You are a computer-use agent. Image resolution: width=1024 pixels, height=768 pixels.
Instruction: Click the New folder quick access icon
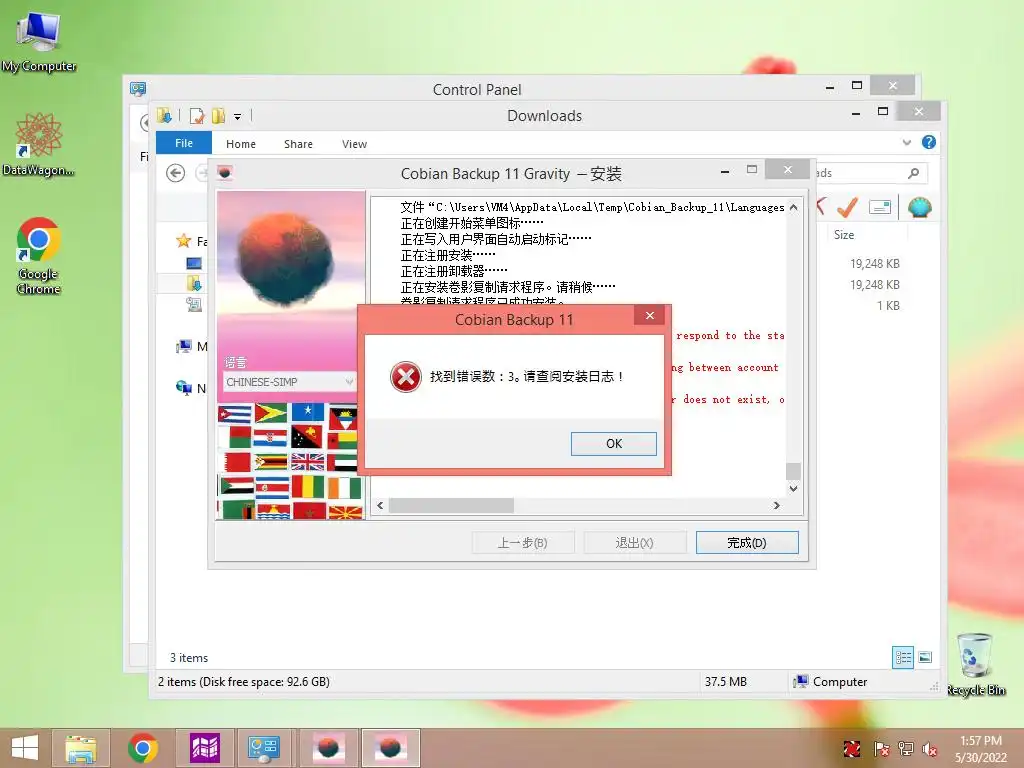tap(218, 116)
